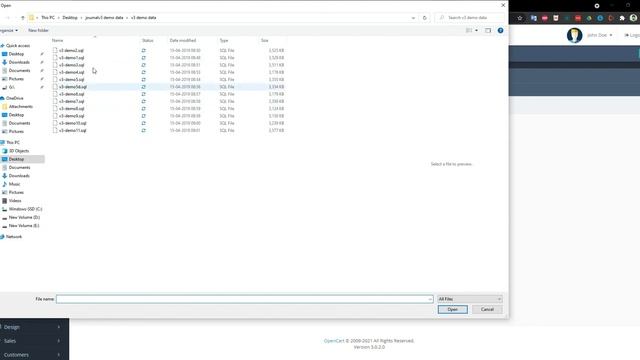
Task: Click the Cancel button
Action: coord(487,309)
